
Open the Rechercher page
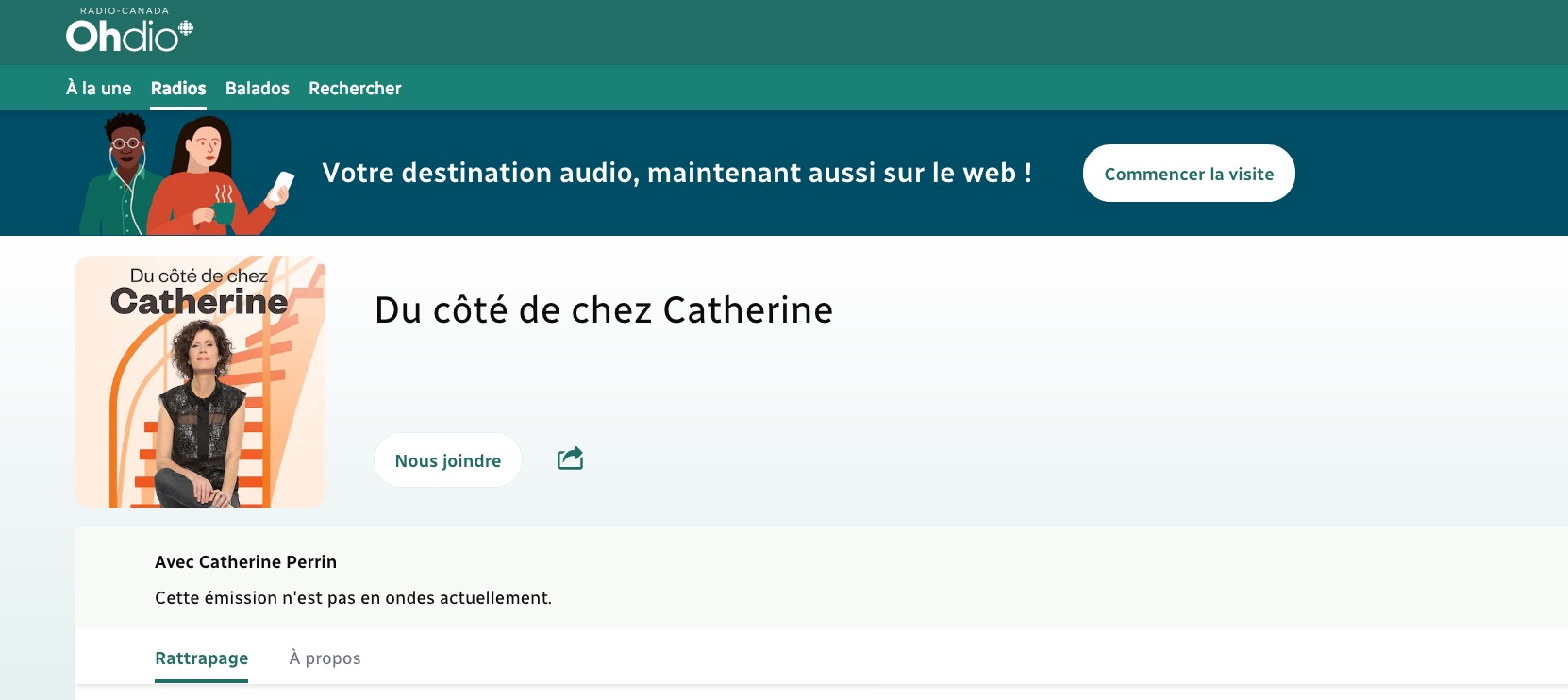(x=355, y=88)
